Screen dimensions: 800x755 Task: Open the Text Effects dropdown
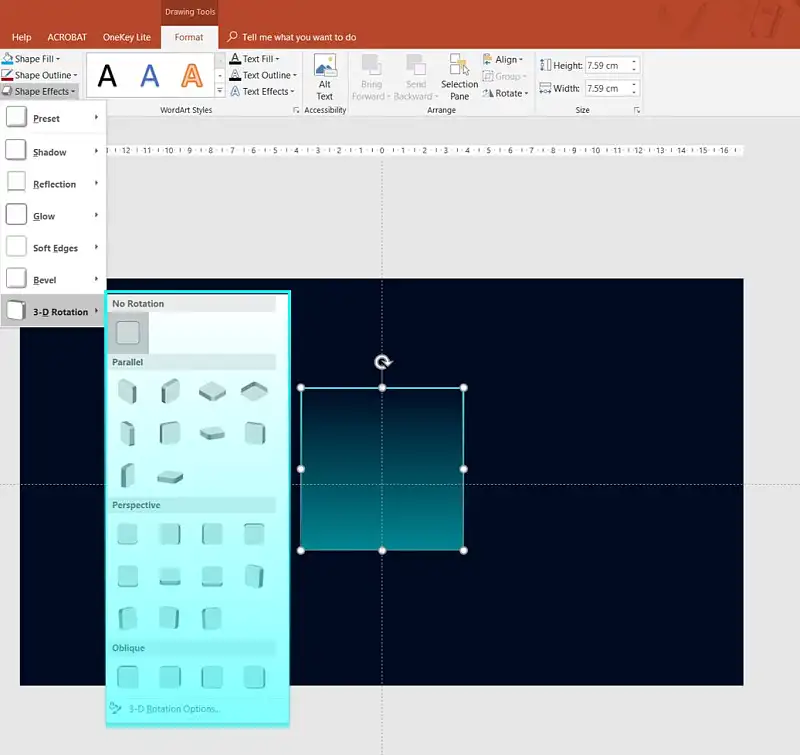click(262, 91)
